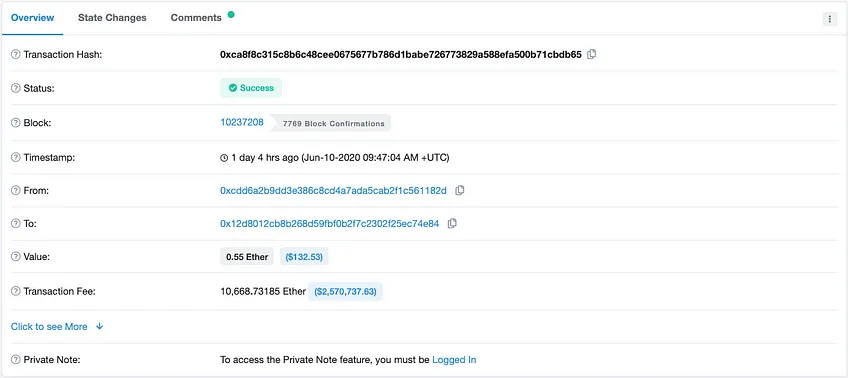Click help icon beside Value
Image resolution: width=848 pixels, height=378 pixels.
click(x=16, y=257)
